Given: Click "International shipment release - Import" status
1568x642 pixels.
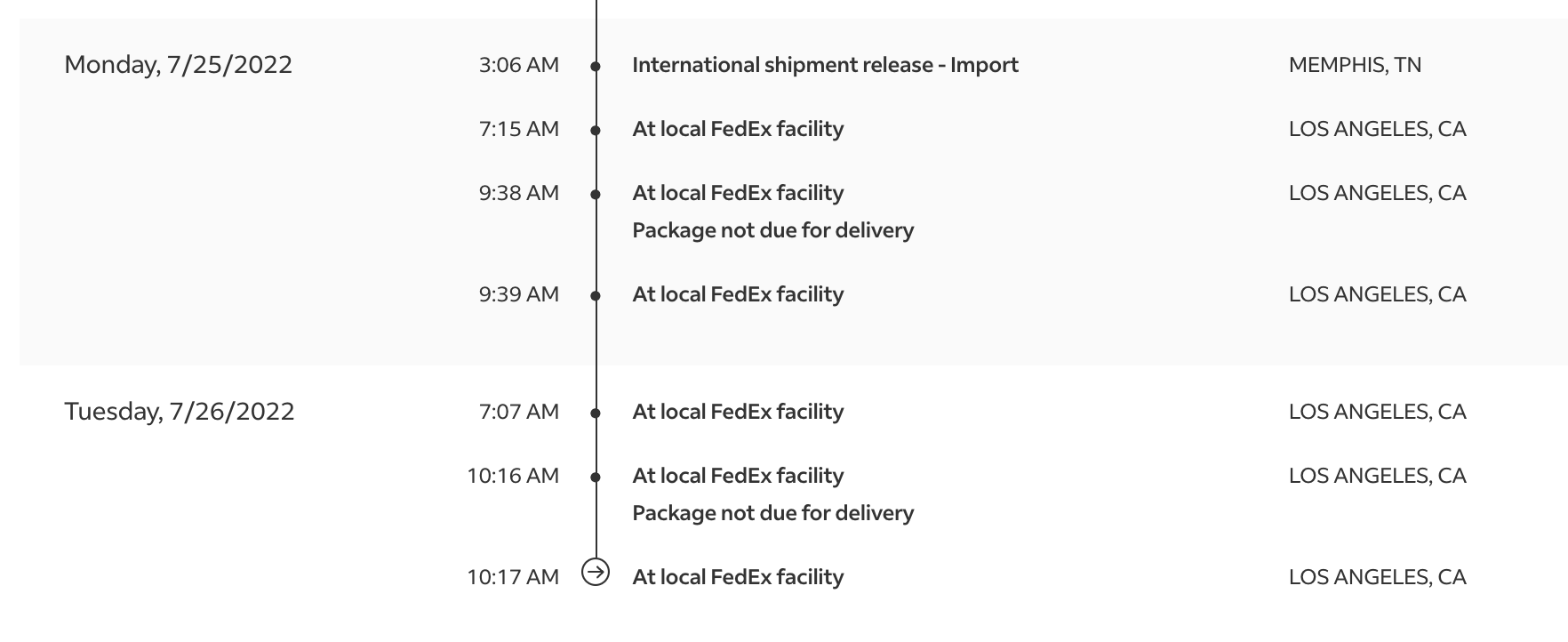Looking at the screenshot, I should pos(825,65).
